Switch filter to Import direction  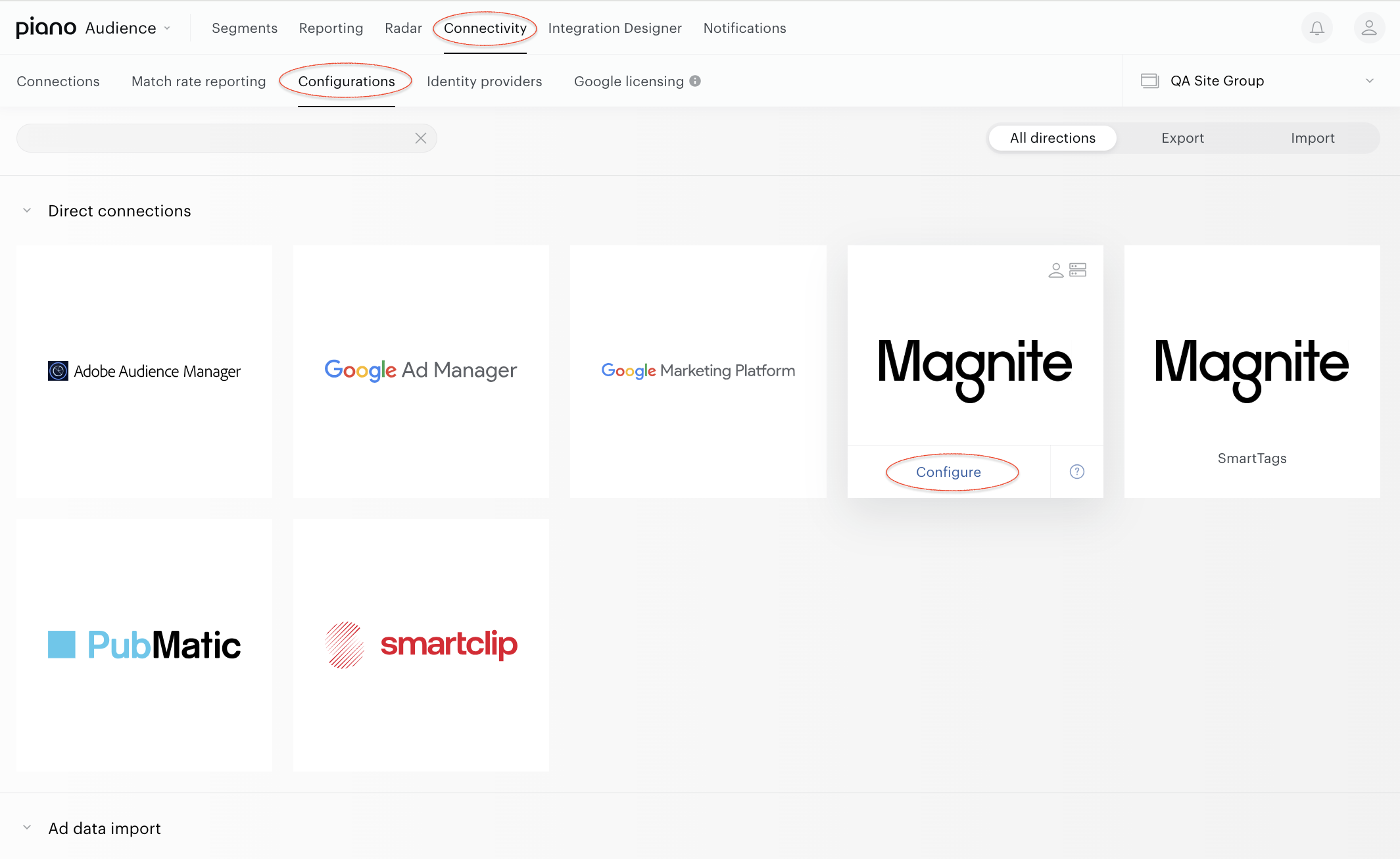tap(1313, 138)
